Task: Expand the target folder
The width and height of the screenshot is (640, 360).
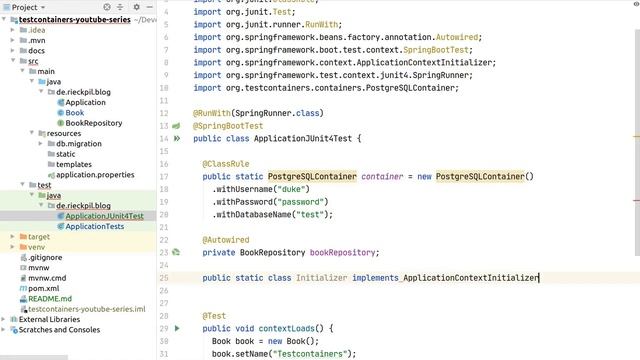Action: coord(13,236)
